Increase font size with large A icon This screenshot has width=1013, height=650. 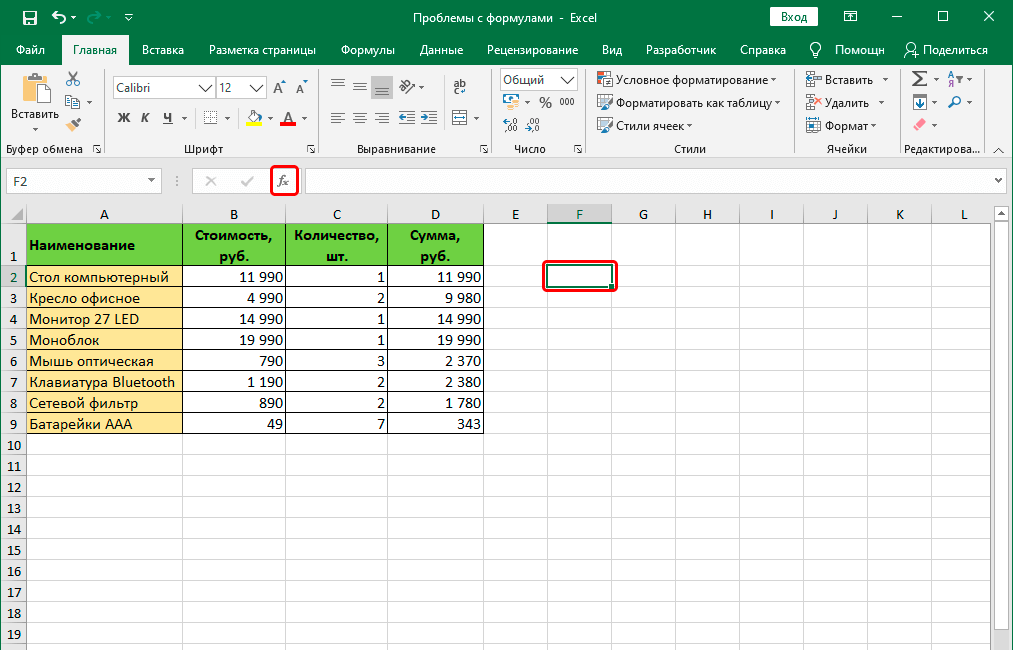(x=279, y=87)
